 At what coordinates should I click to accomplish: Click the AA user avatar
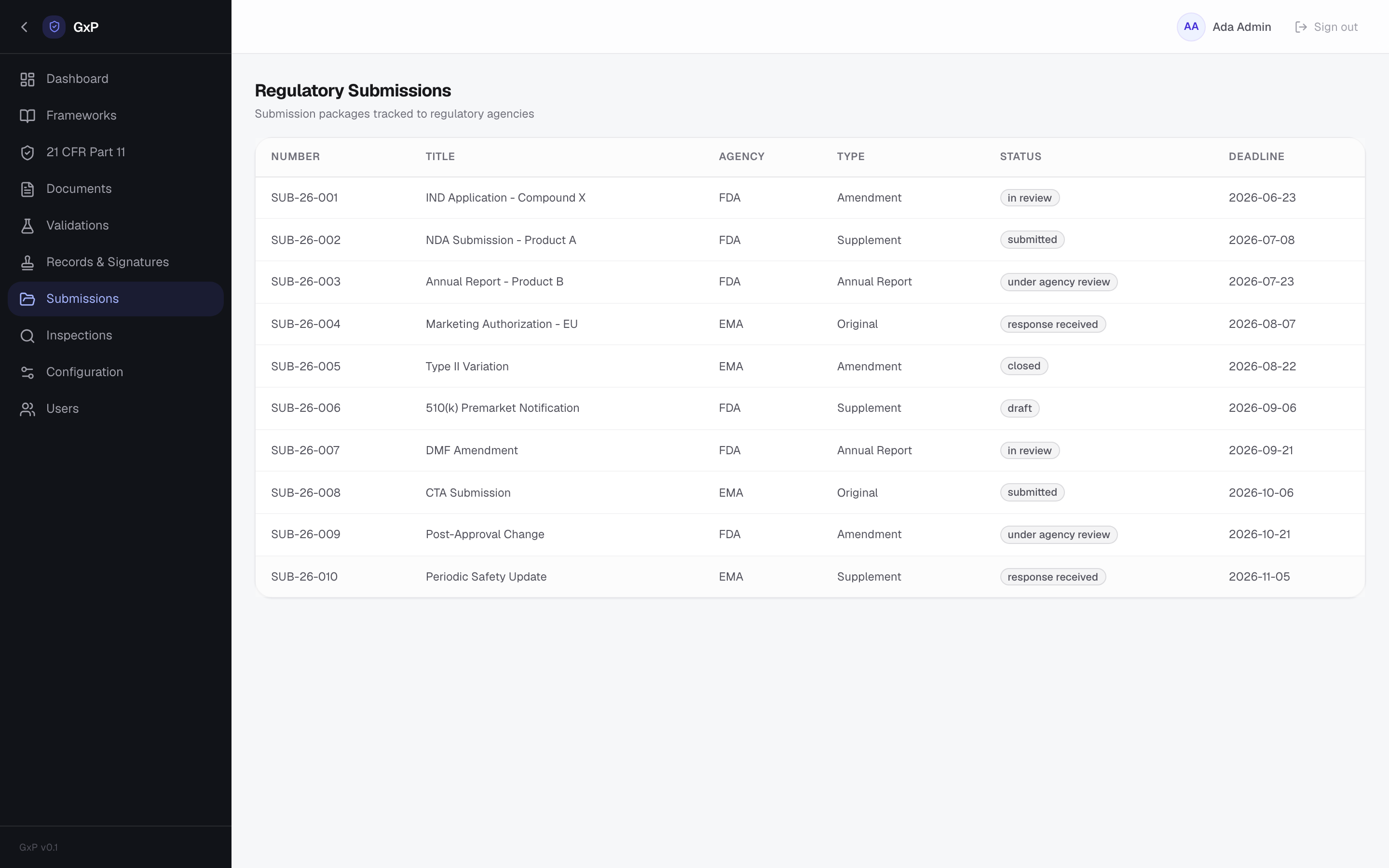tap(1191, 27)
